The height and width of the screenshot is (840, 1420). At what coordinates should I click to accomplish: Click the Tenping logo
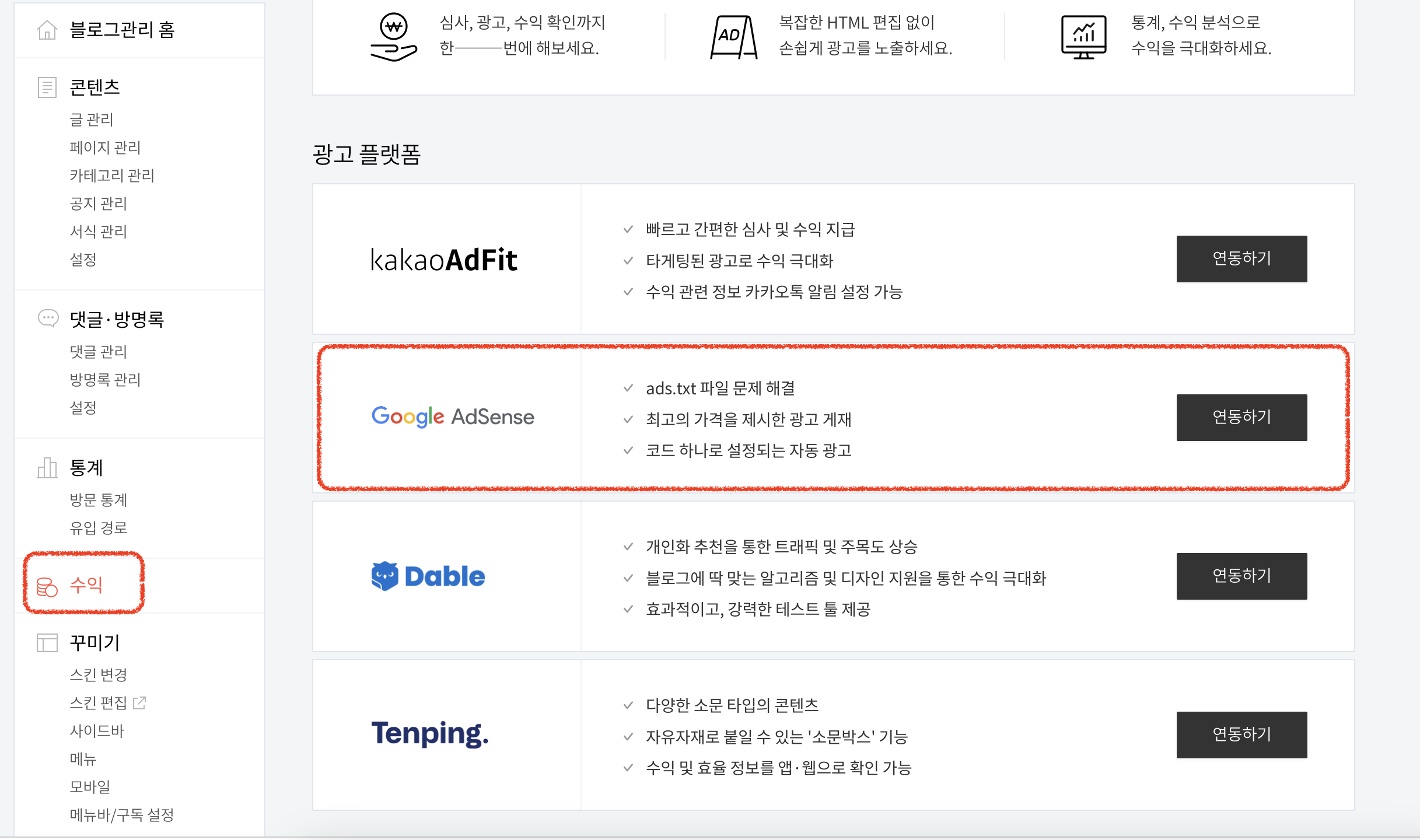430,734
